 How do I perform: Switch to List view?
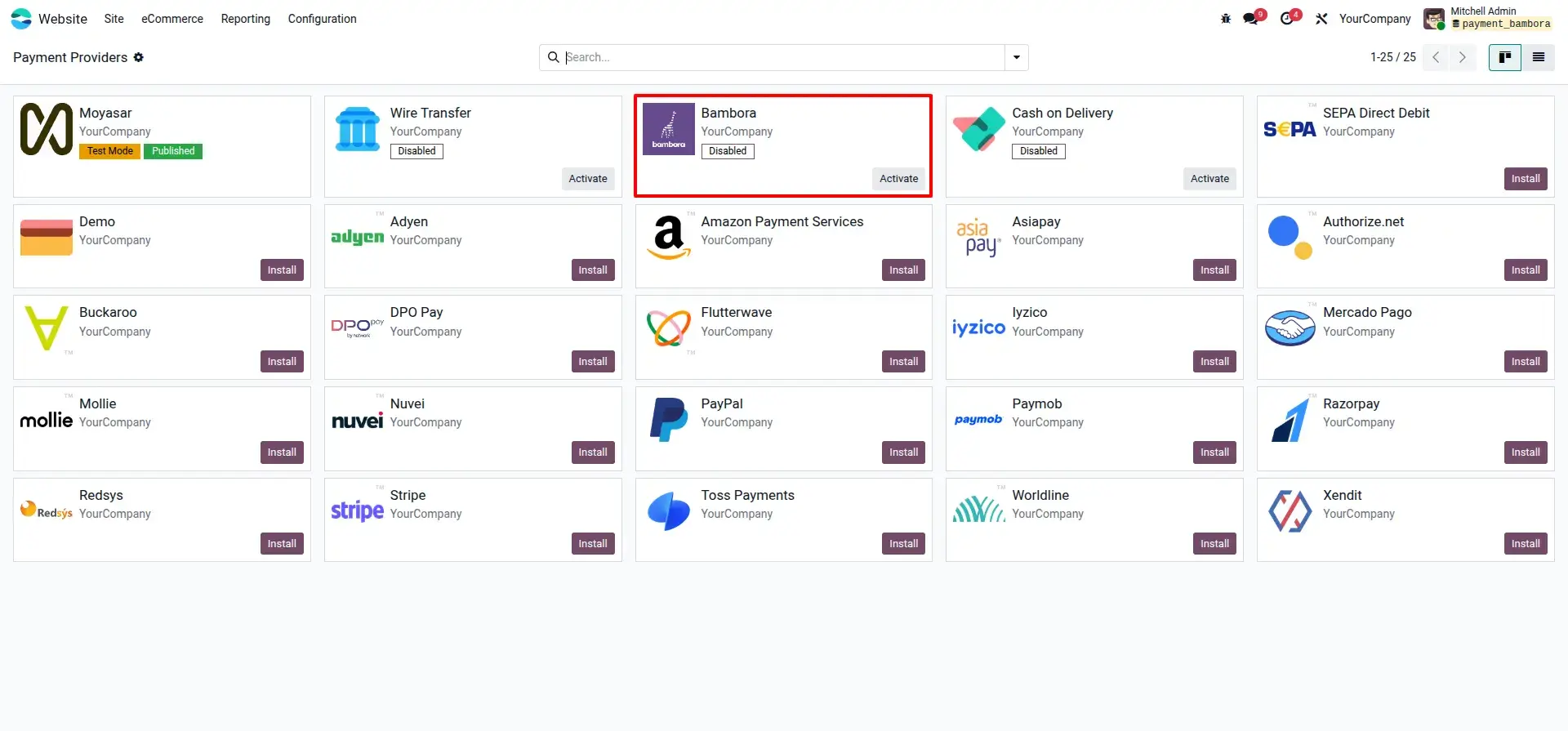coord(1539,57)
